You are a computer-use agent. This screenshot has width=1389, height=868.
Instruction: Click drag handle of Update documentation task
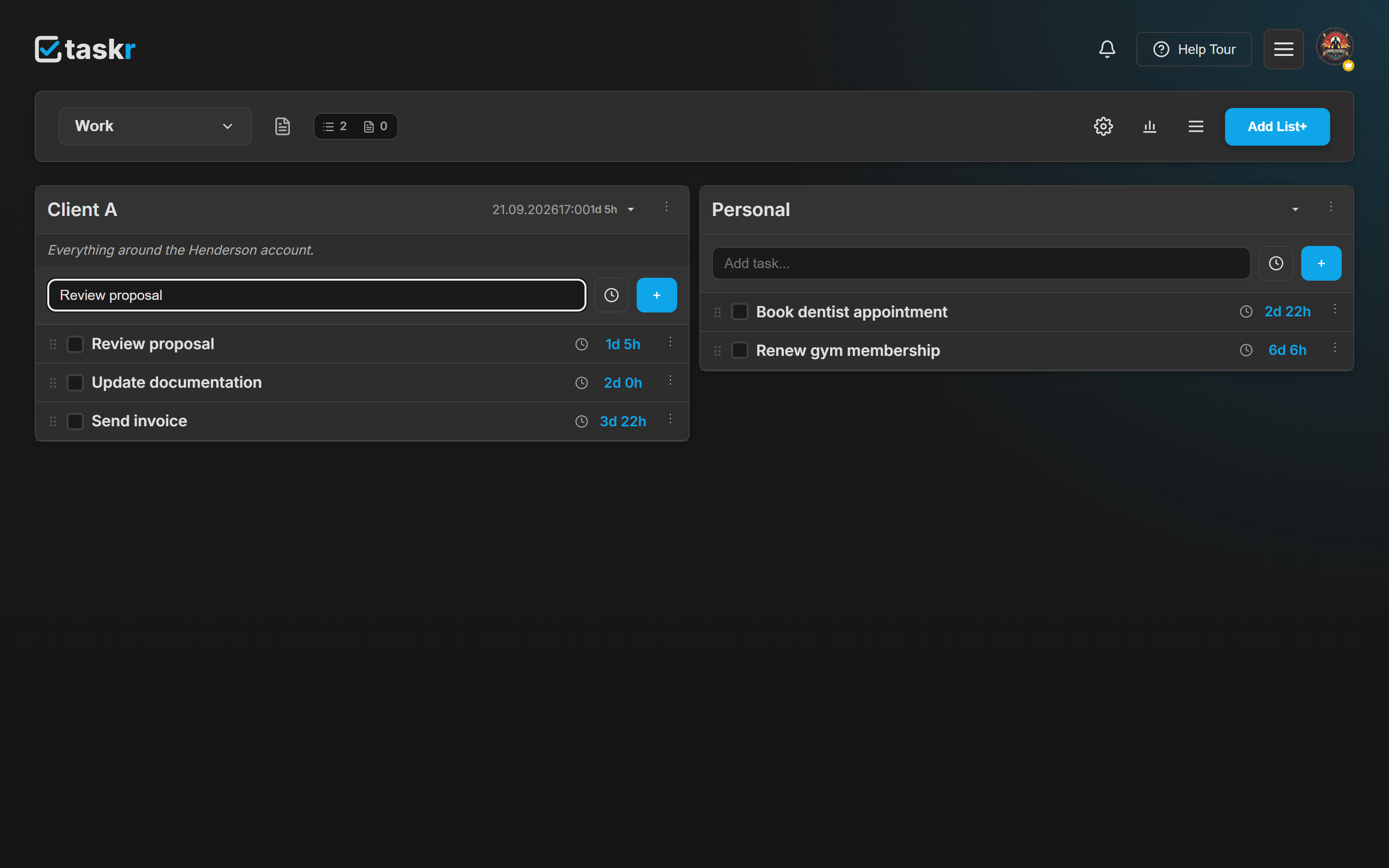click(x=53, y=383)
